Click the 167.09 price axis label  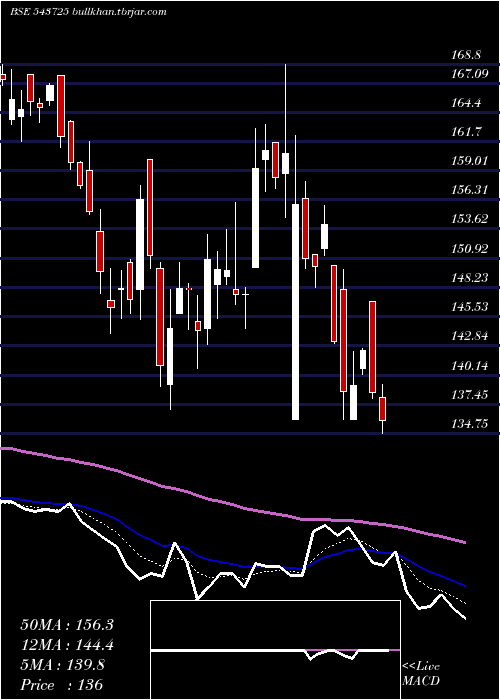(470, 74)
